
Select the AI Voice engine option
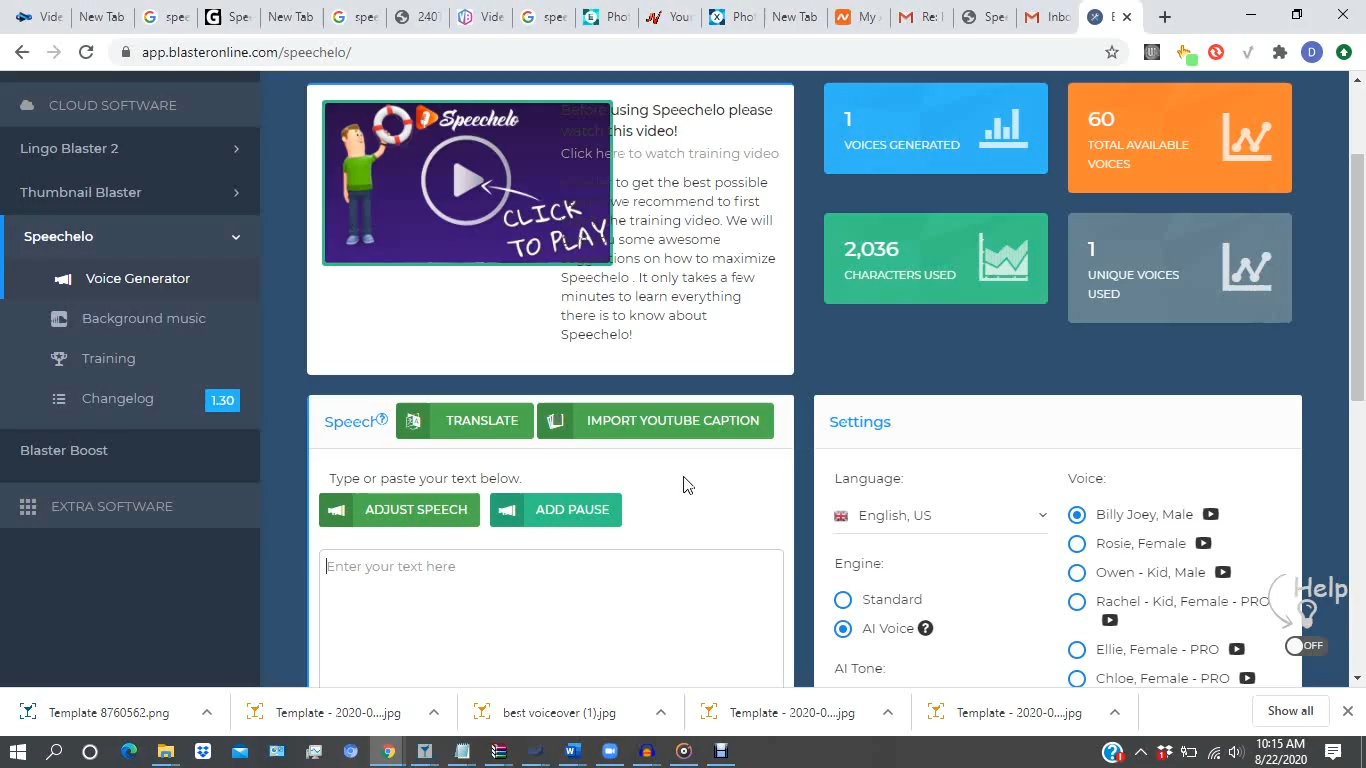coord(843,629)
